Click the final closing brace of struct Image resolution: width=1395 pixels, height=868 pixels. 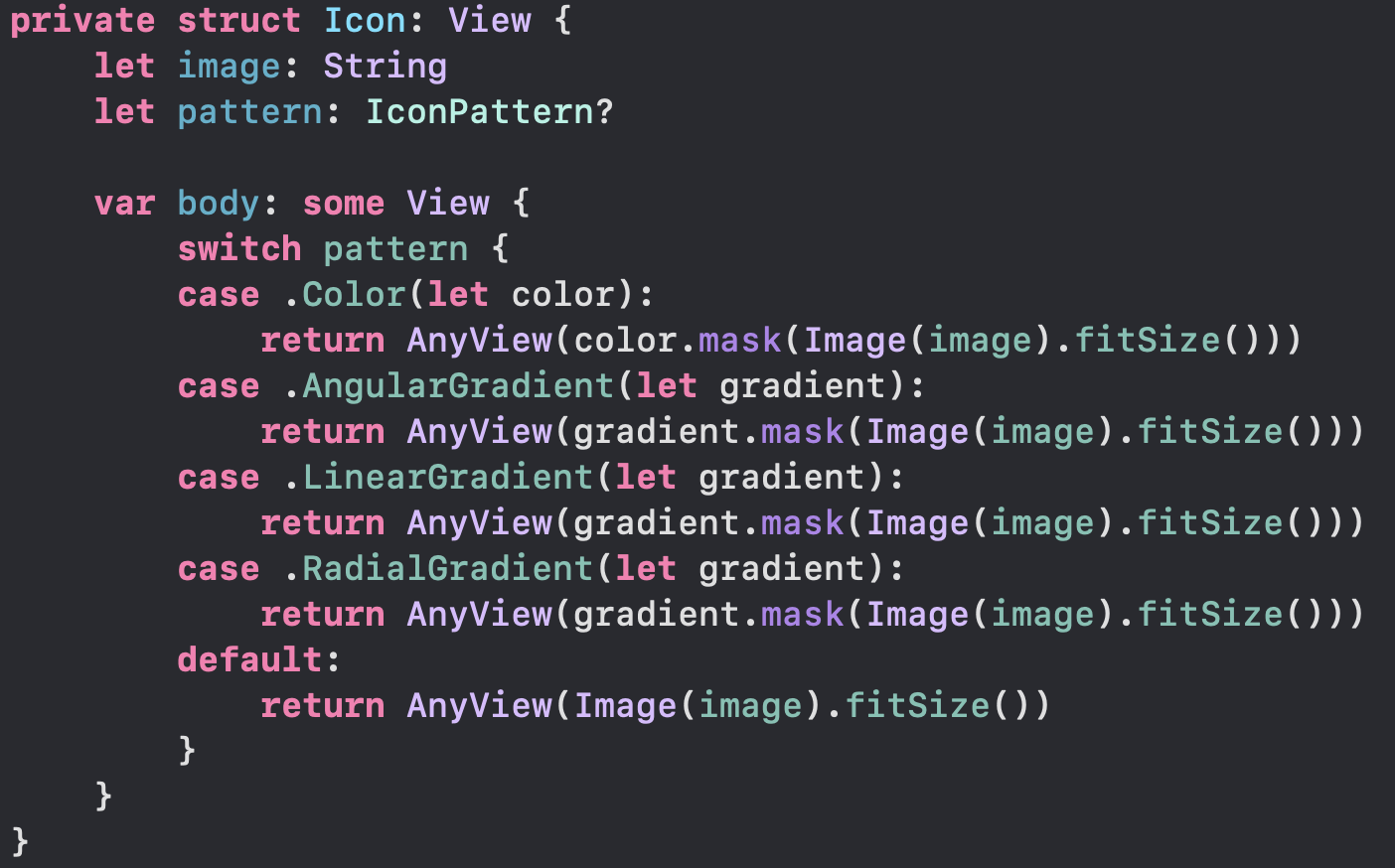(20, 841)
